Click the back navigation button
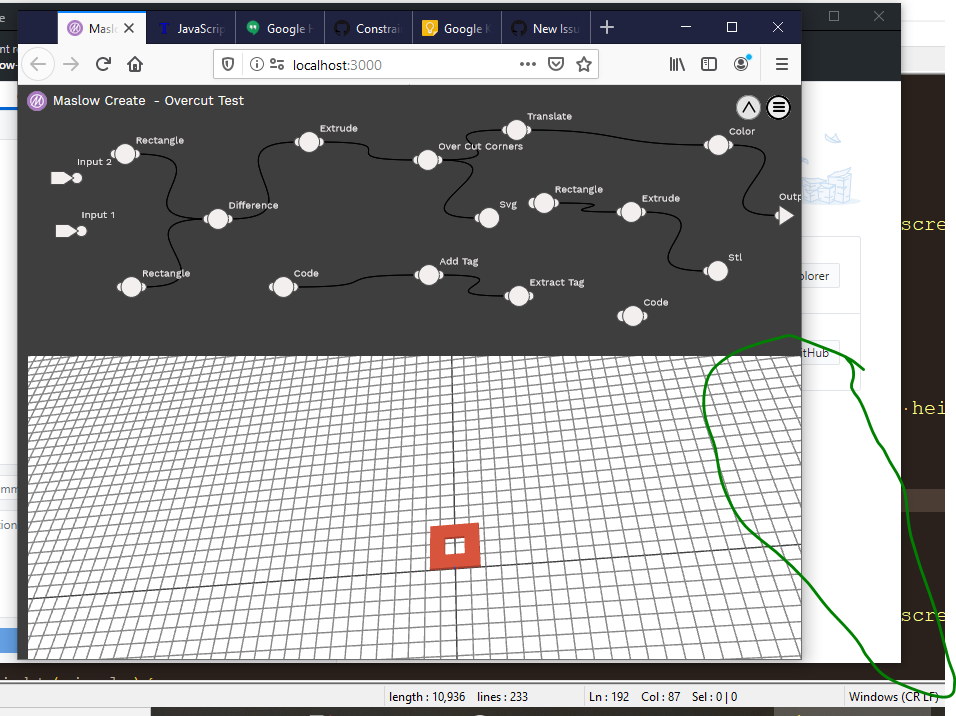 [x=38, y=64]
